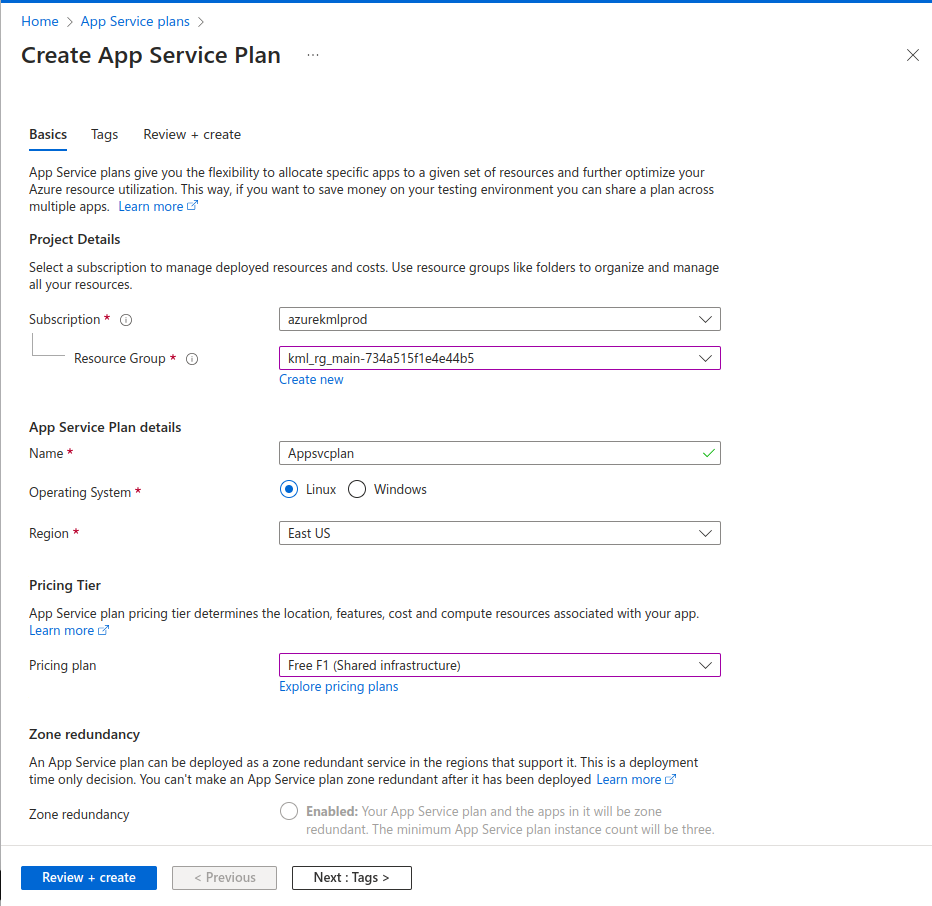Expand the Resource Group dropdown
932x906 pixels.
(x=499, y=358)
